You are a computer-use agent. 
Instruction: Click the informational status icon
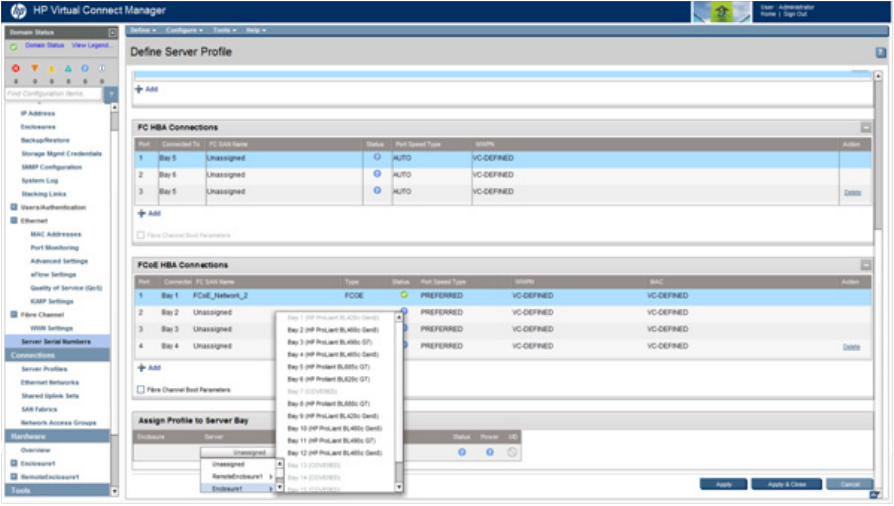click(101, 68)
